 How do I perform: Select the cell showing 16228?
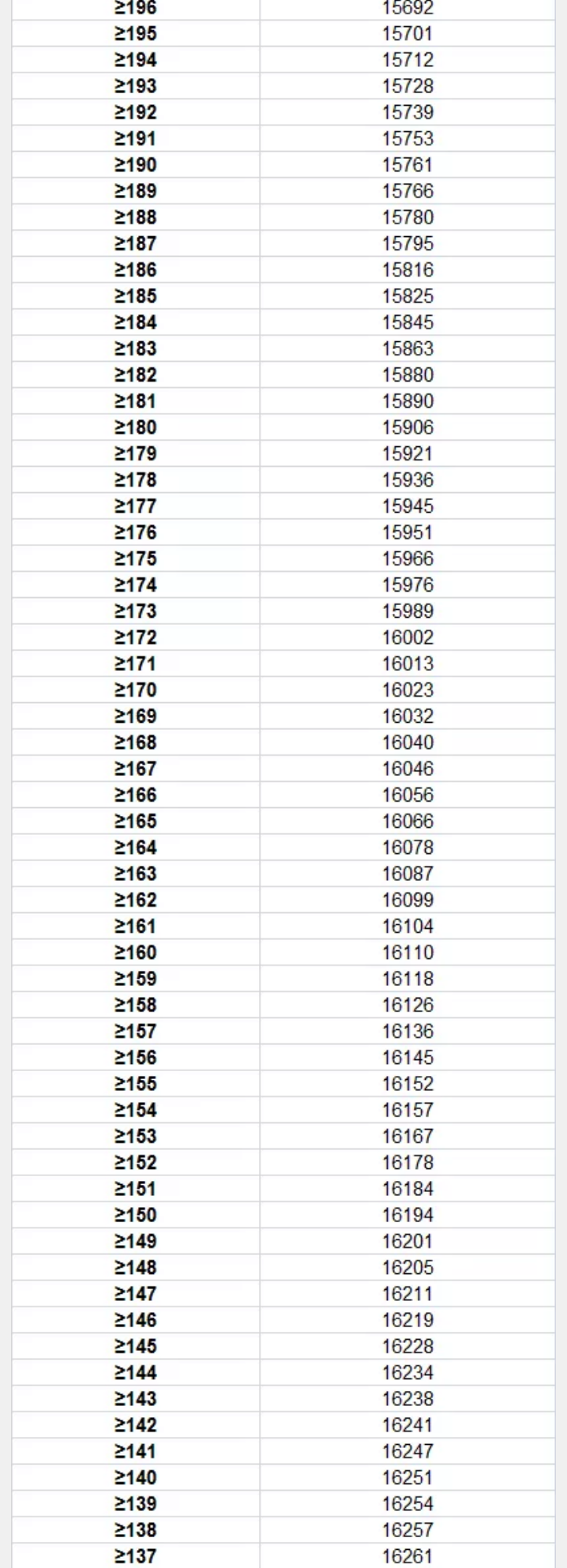407,1345
